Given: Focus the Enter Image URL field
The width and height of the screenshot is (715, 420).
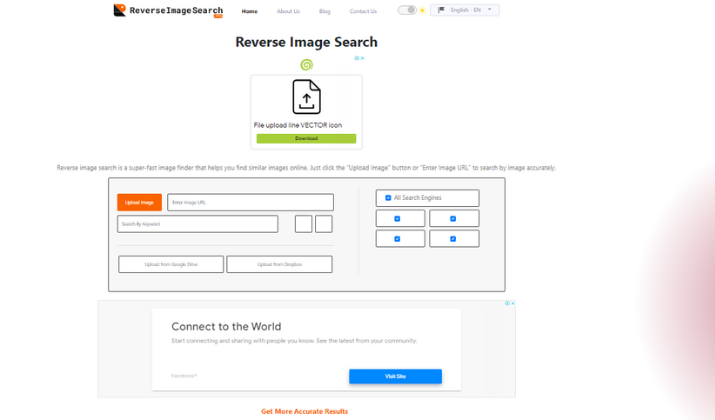Looking at the screenshot, I should click(x=250, y=202).
